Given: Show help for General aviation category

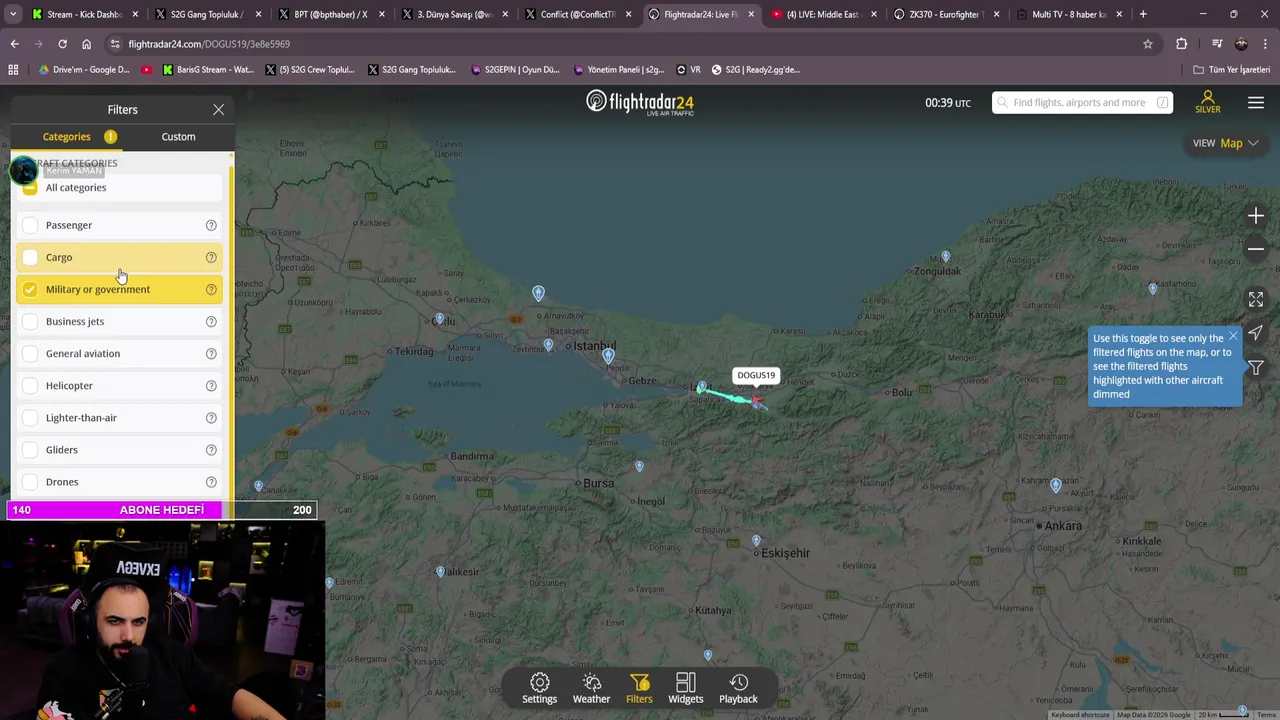Looking at the screenshot, I should [x=211, y=353].
